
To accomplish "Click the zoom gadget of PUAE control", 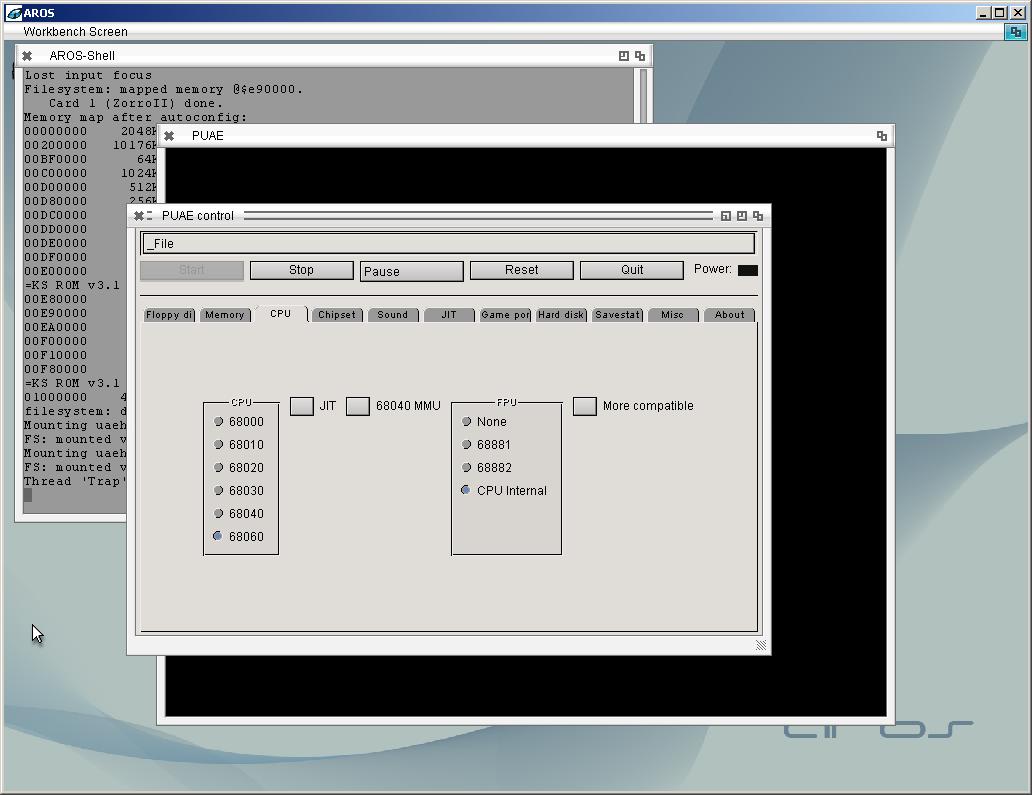I will tap(742, 216).
